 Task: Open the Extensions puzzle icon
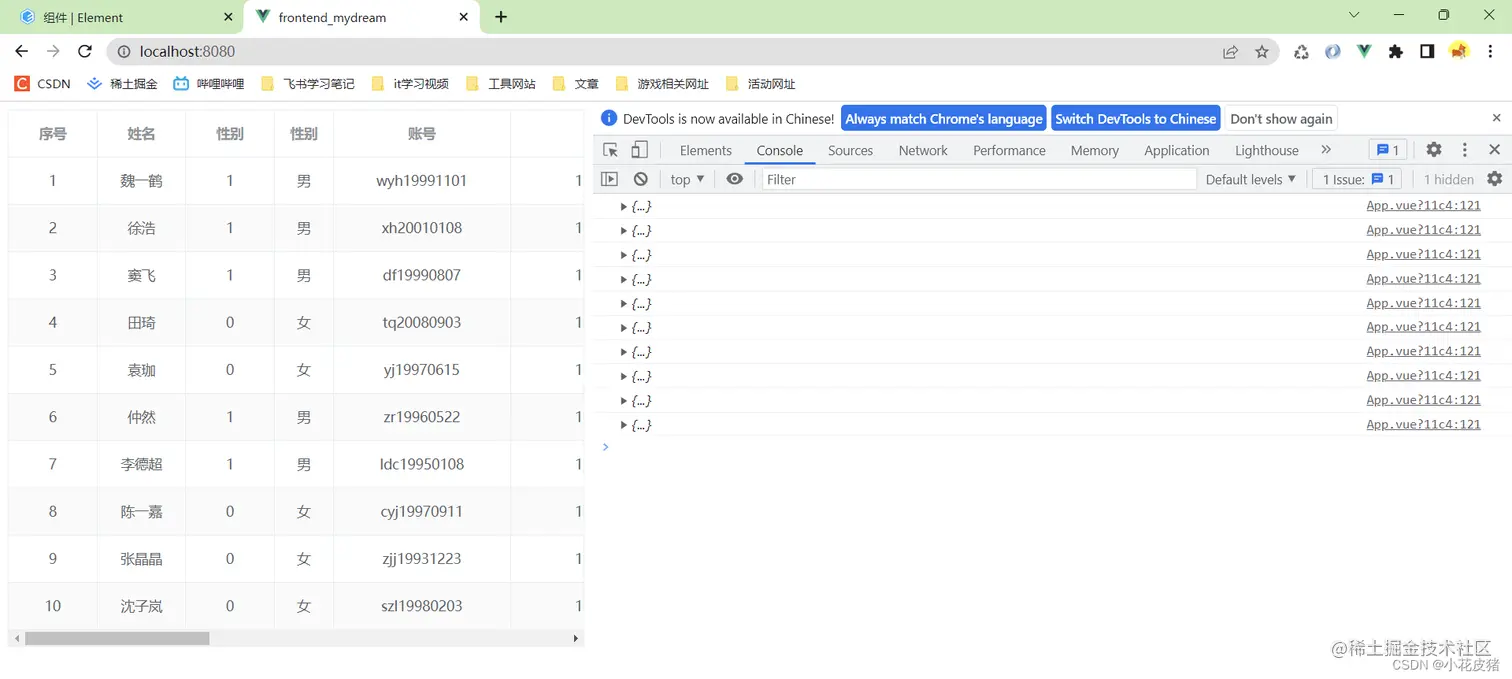point(1396,51)
